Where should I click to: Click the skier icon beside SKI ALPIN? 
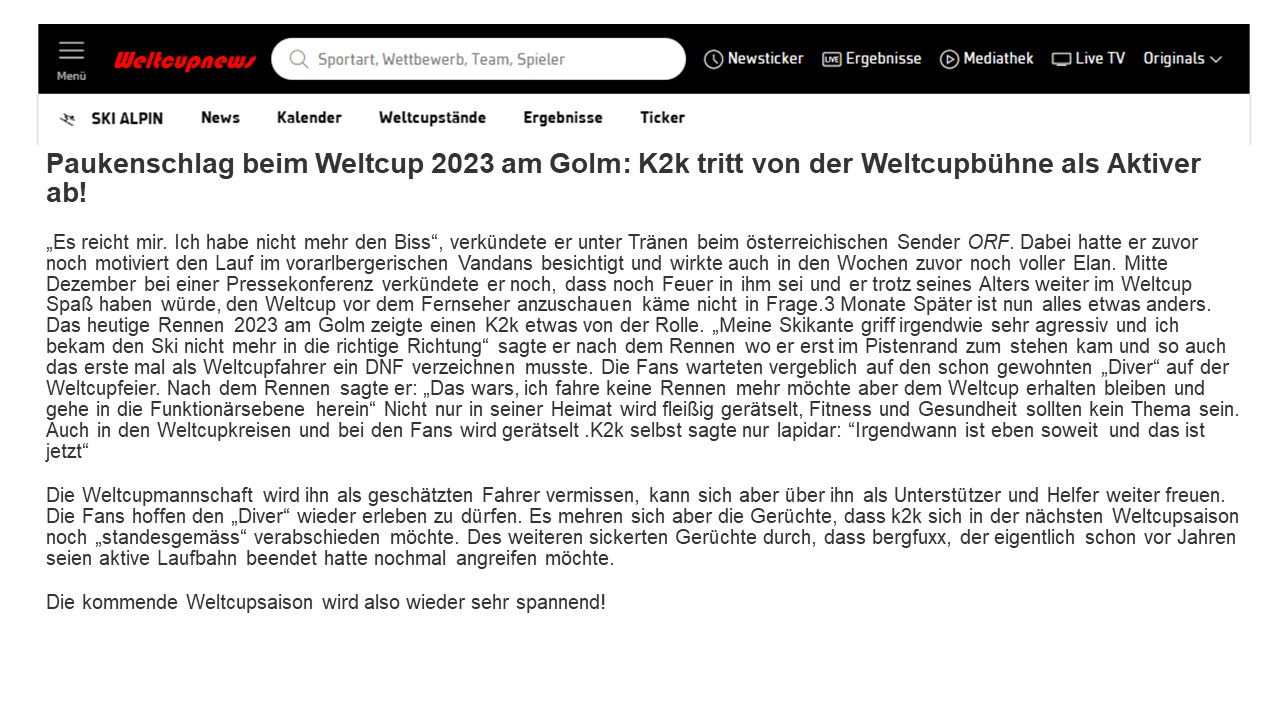[x=68, y=119]
